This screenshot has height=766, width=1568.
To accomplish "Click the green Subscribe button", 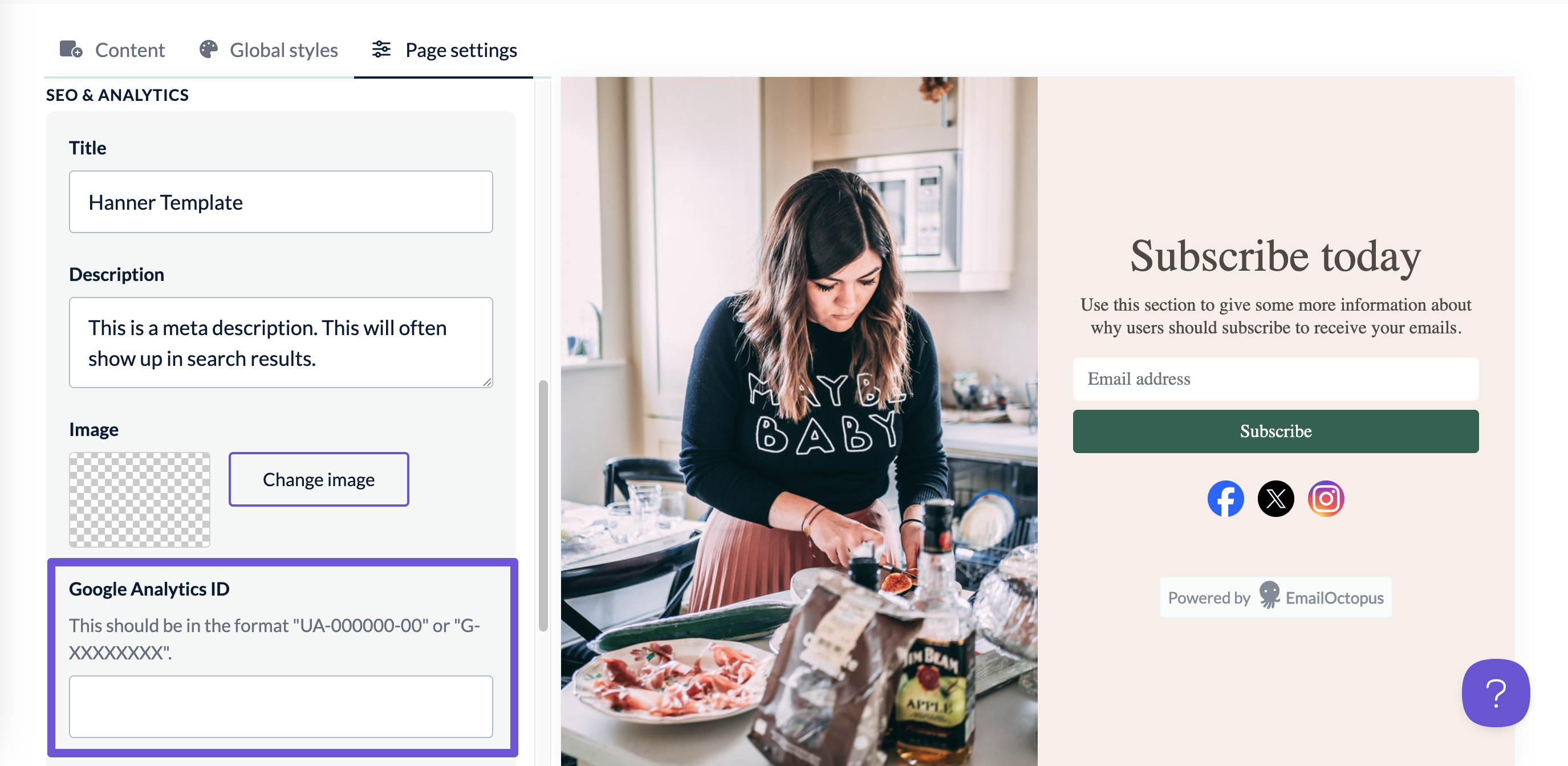I will click(1275, 431).
